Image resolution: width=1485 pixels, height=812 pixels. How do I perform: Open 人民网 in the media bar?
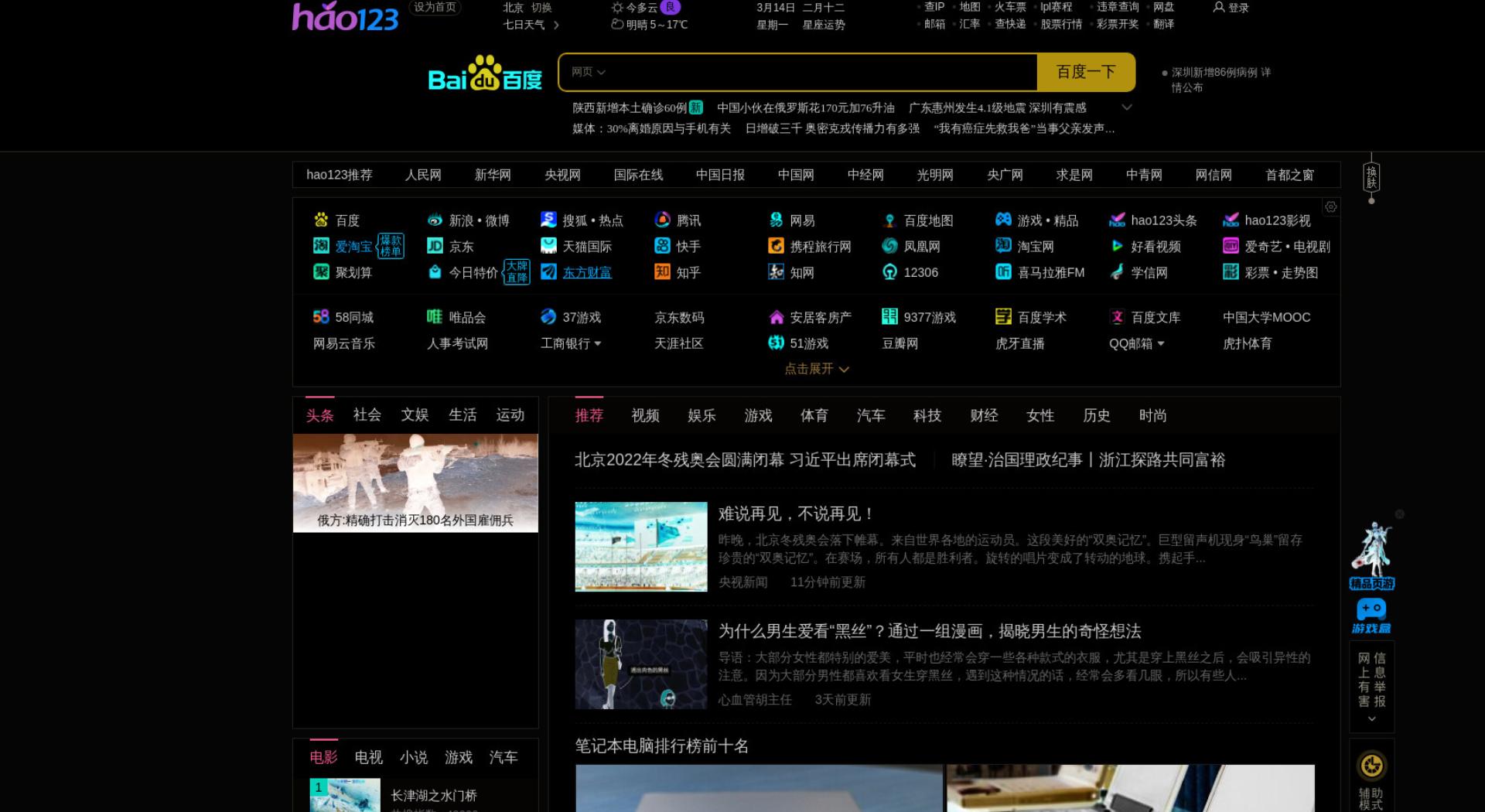pos(423,175)
